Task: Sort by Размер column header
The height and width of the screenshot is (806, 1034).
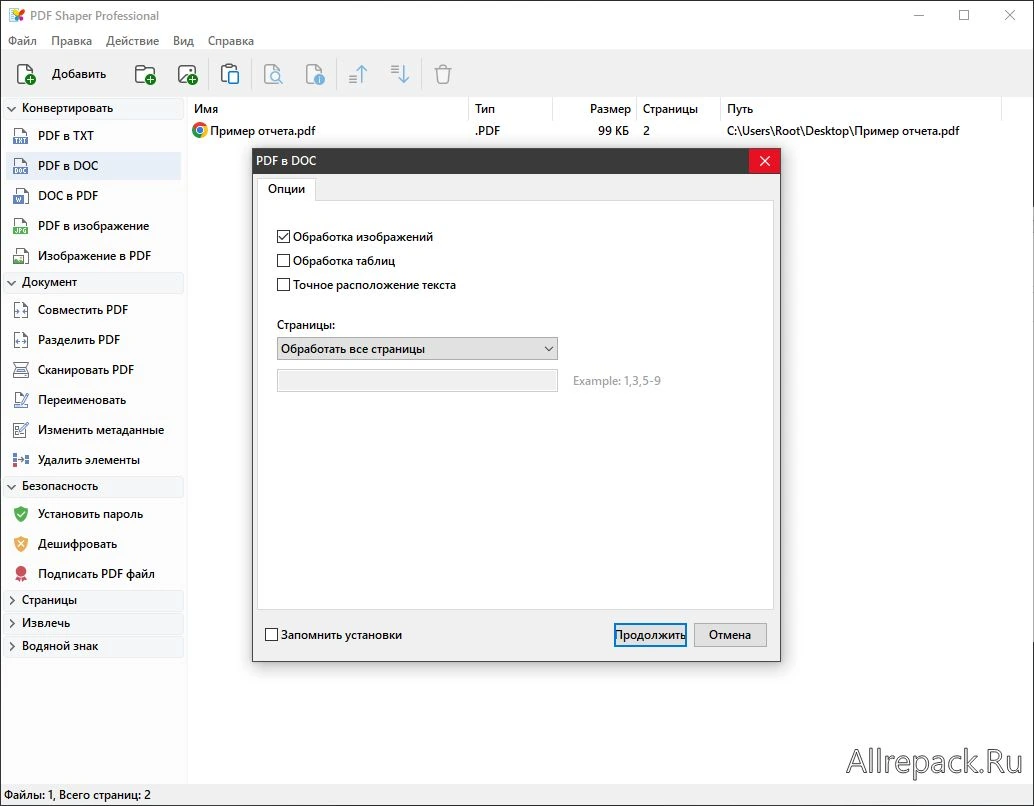Action: coord(594,109)
